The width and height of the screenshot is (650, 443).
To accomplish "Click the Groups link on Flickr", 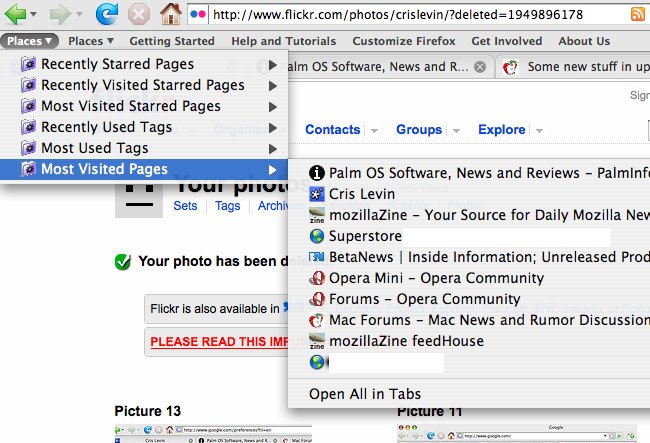I will click(419, 130).
